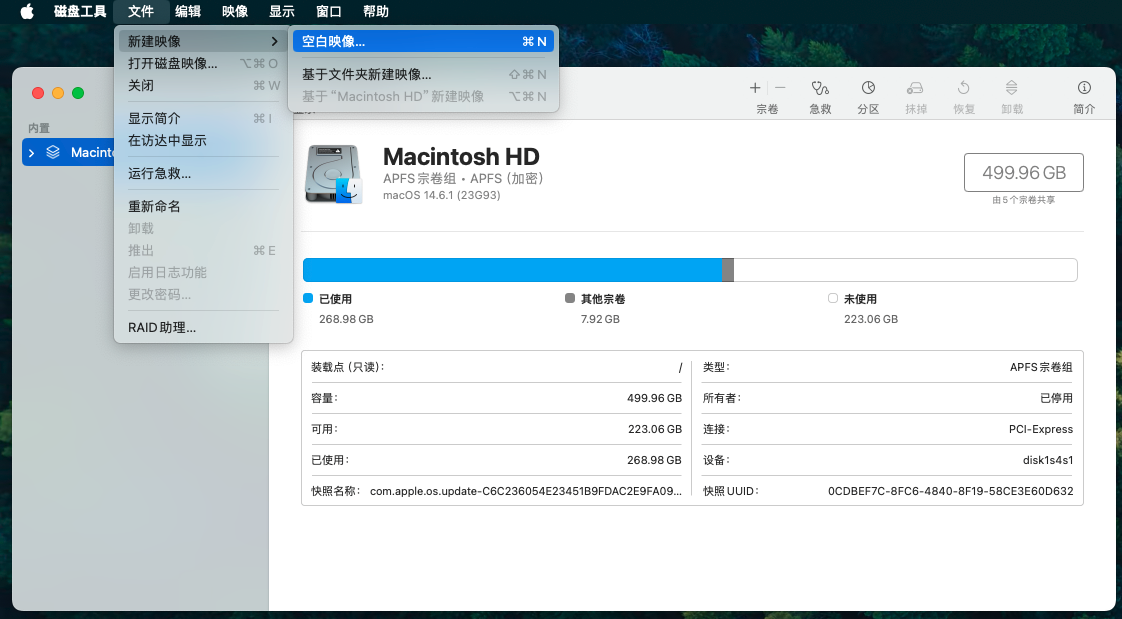Click the Macintosh HD drive icon
The image size is (1122, 619).
[333, 174]
